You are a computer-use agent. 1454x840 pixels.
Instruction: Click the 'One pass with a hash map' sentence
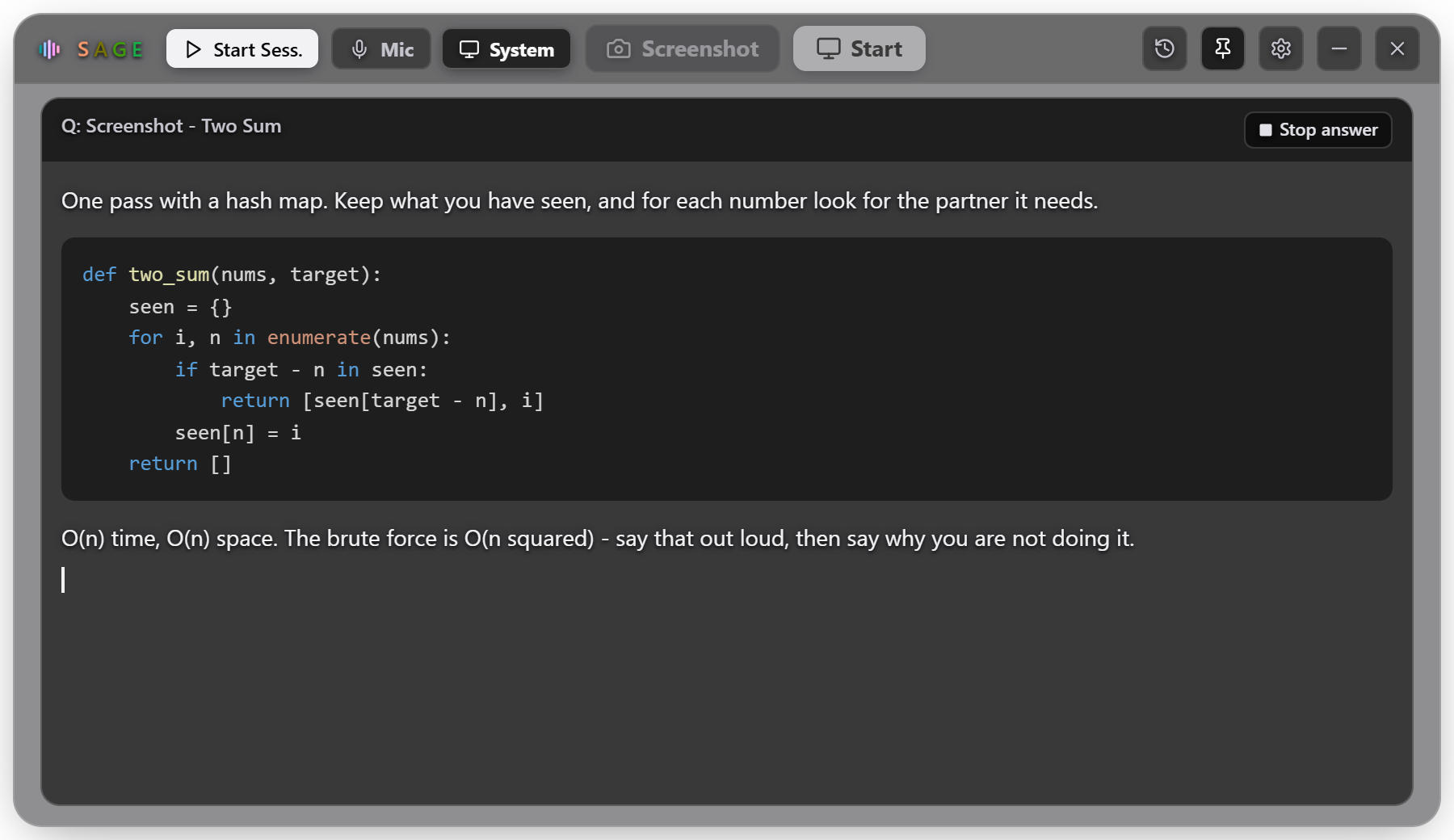coord(579,201)
